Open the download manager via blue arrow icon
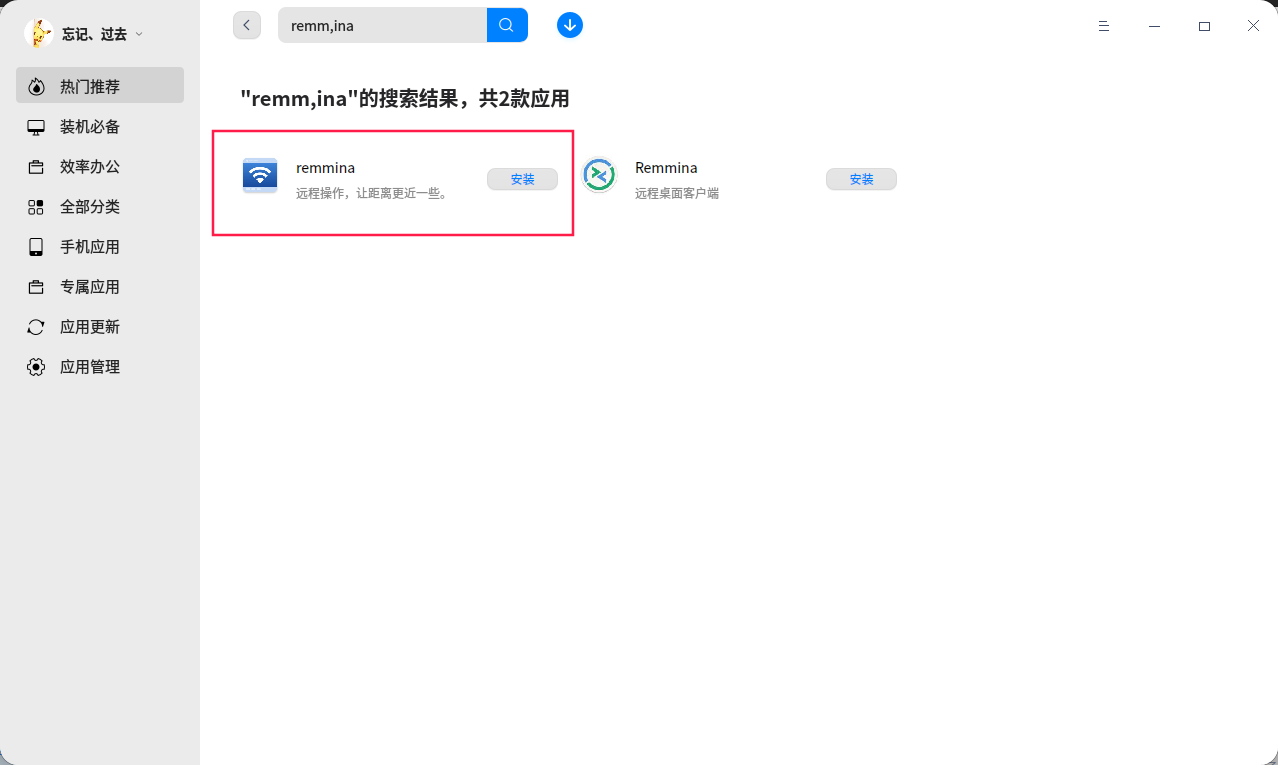 coord(569,24)
